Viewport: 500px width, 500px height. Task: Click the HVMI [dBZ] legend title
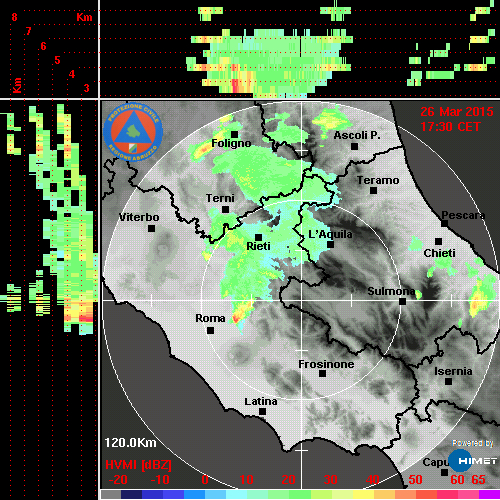tap(138, 465)
